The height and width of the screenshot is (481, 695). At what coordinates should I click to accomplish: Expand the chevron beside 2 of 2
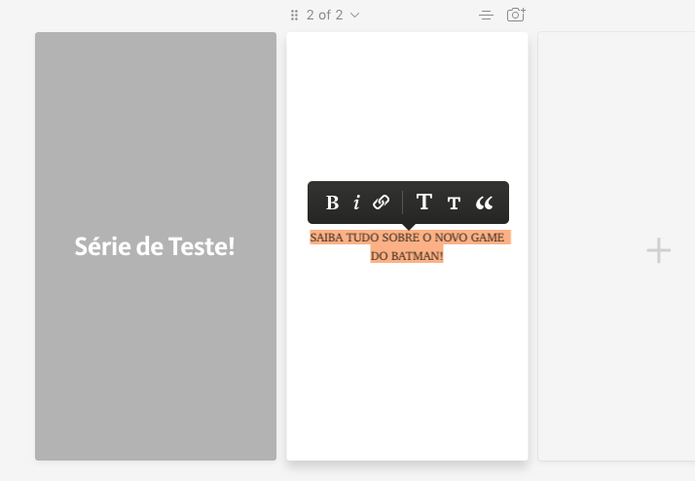click(x=355, y=16)
